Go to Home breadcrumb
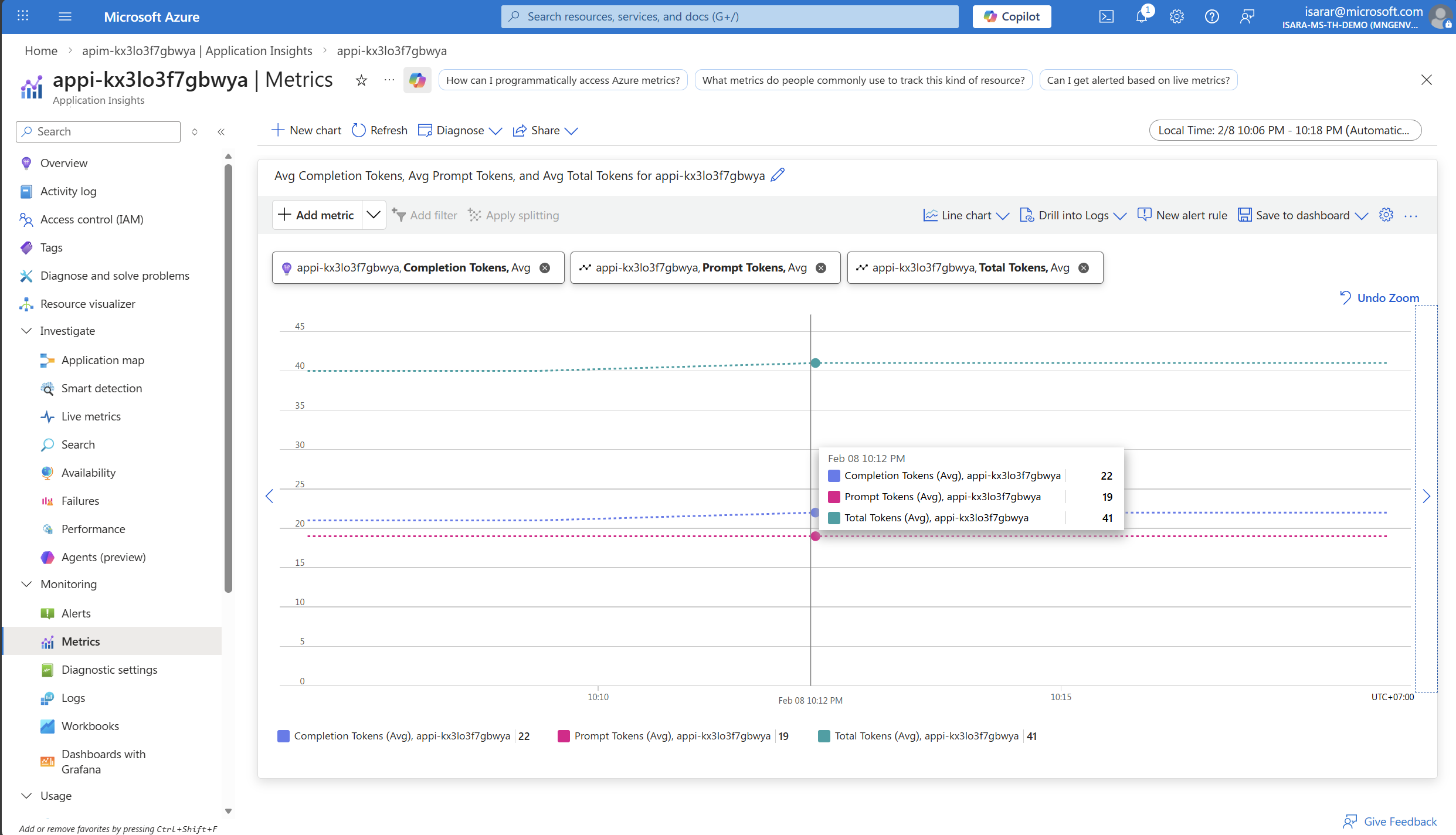 point(41,50)
